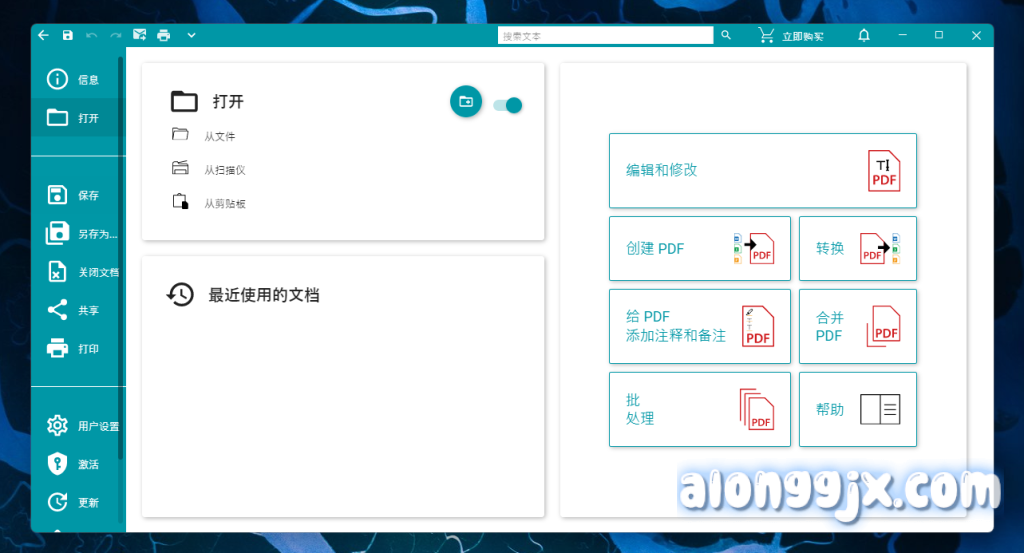Click the email envelope icon in toolbar
Screen dimensions: 1024x553
pos(140,35)
